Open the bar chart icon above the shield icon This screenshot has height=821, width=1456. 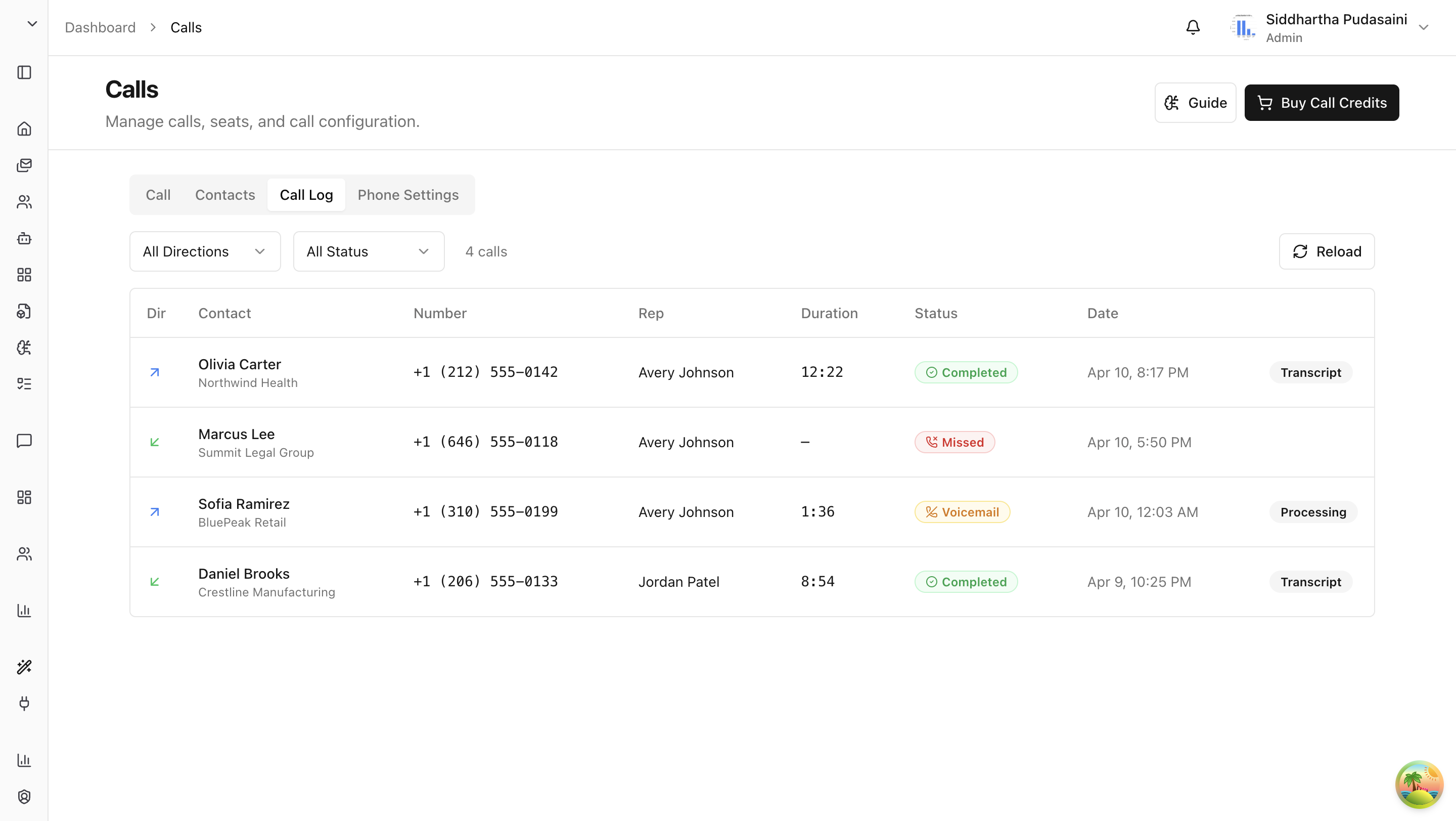tap(24, 760)
